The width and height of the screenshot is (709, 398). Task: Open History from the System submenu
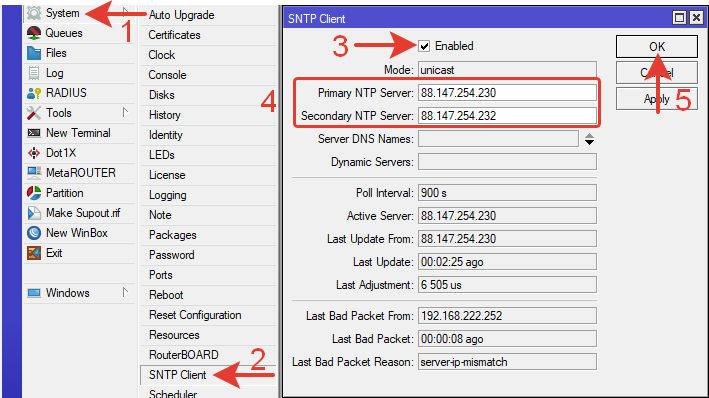click(165, 115)
